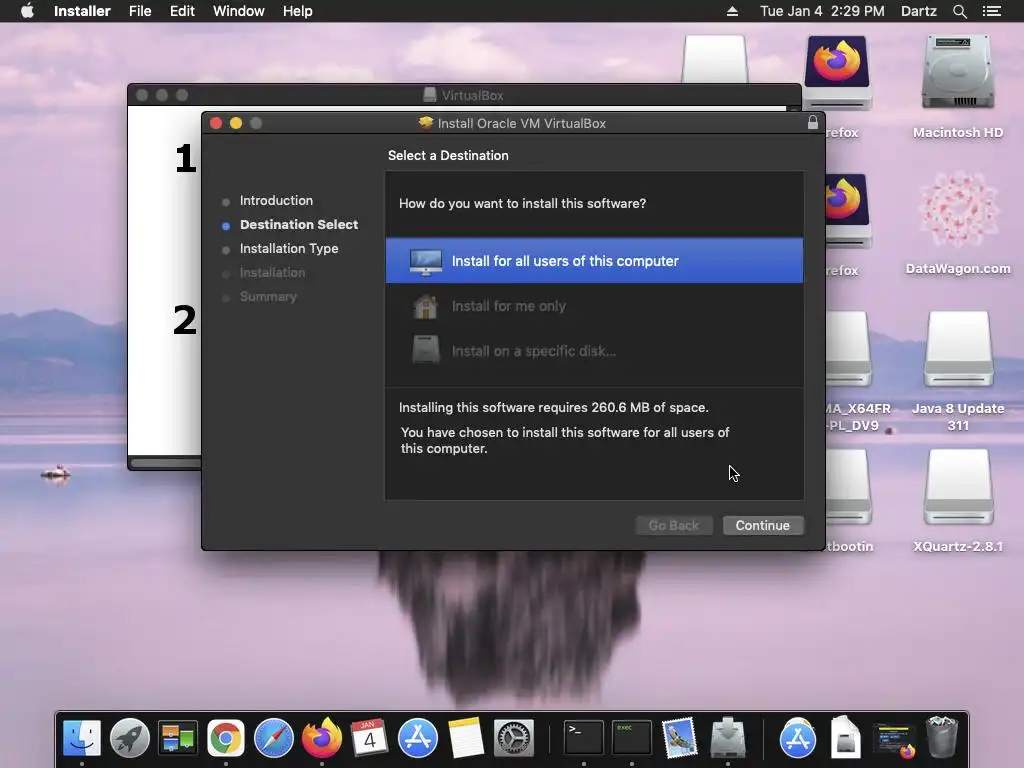This screenshot has width=1024, height=768.
Task: Minimize the installer with yellow button
Action: (x=236, y=123)
